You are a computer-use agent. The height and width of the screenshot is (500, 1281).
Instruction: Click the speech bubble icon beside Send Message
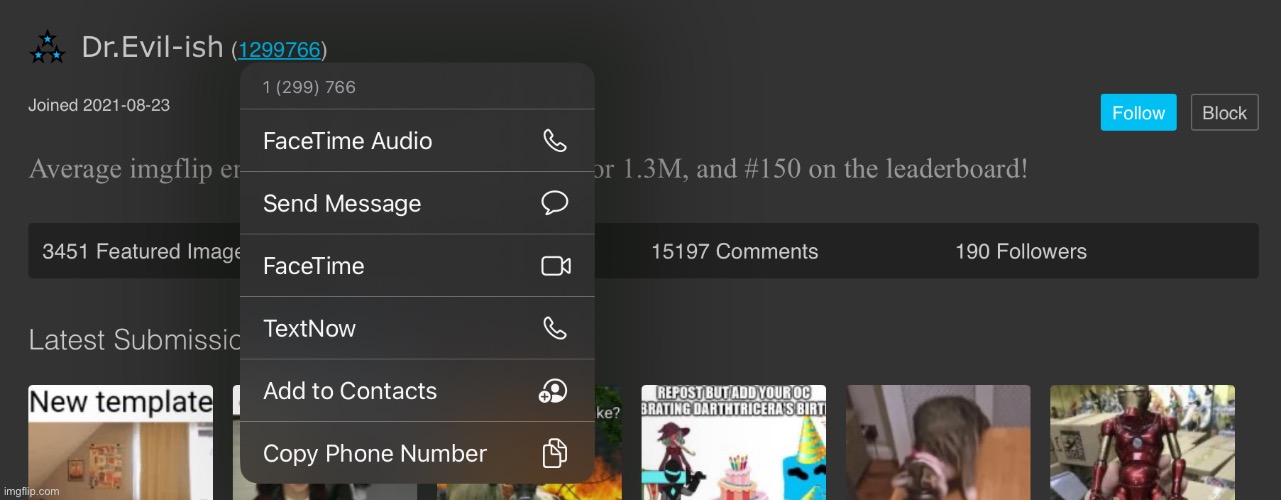tap(554, 203)
